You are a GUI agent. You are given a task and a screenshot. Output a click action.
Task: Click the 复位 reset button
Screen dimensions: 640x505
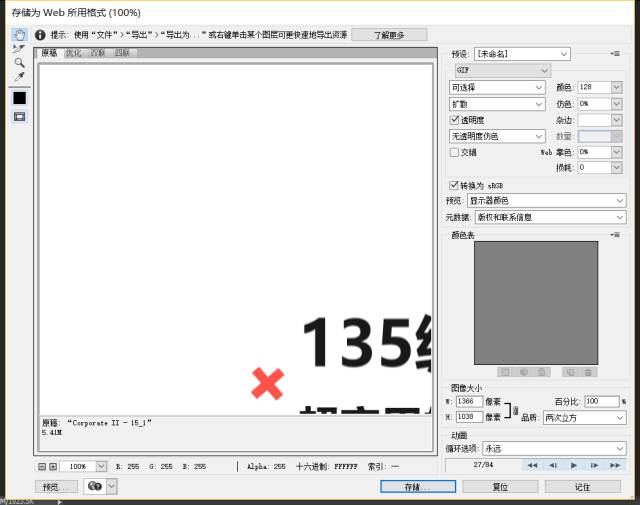(x=500, y=487)
